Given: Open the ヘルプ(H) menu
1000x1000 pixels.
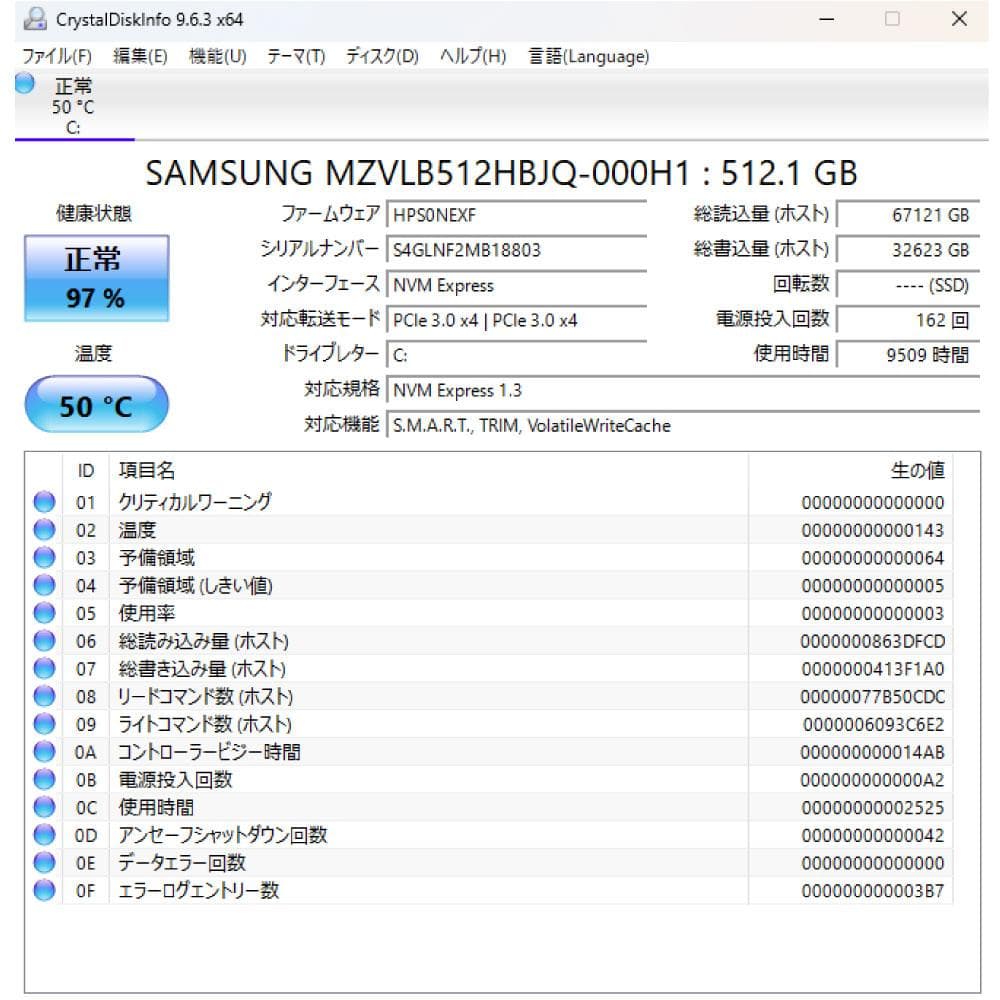Looking at the screenshot, I should click(x=471, y=57).
